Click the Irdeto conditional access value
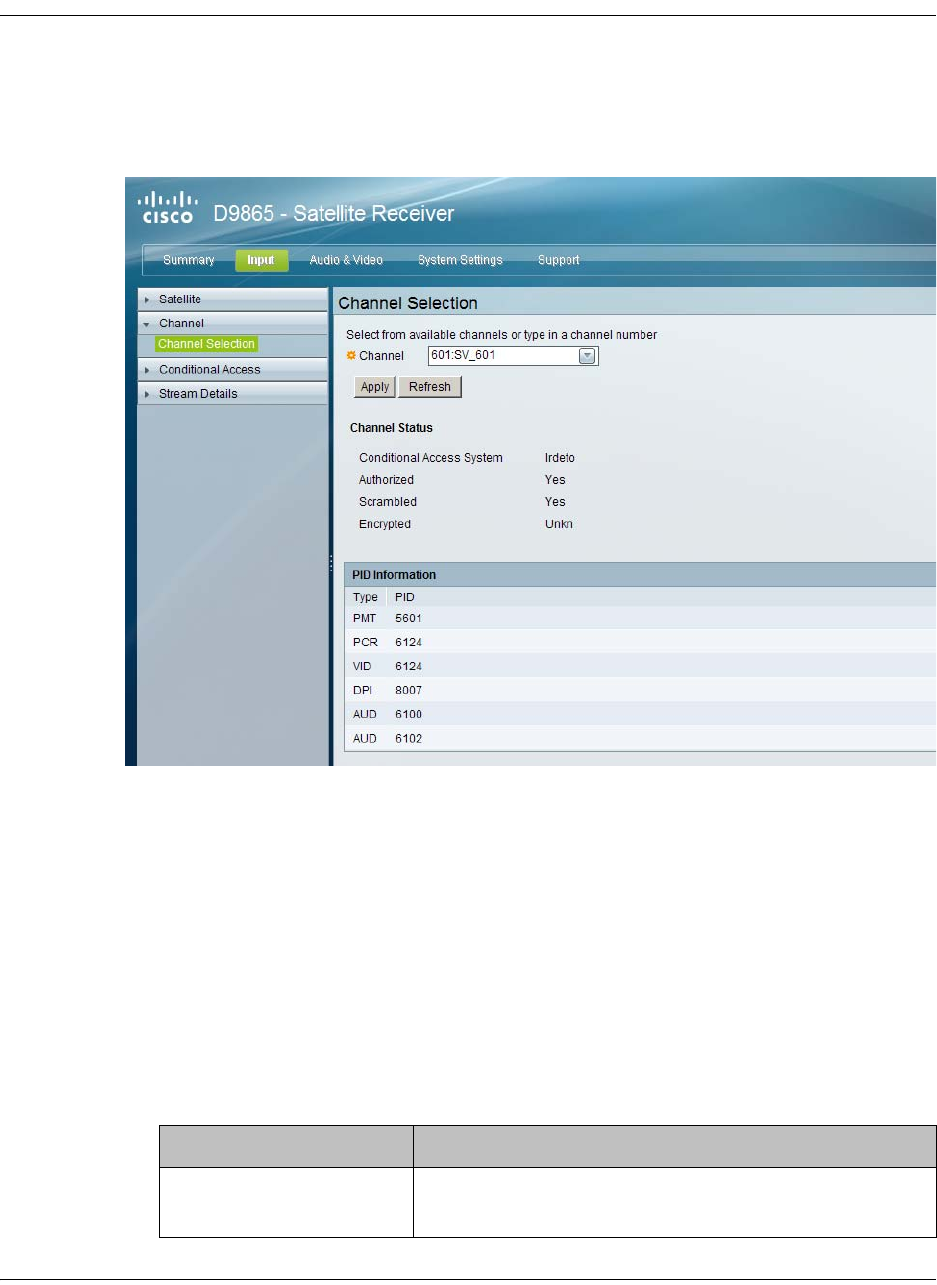This screenshot has width=937, height=1285. (x=559, y=458)
